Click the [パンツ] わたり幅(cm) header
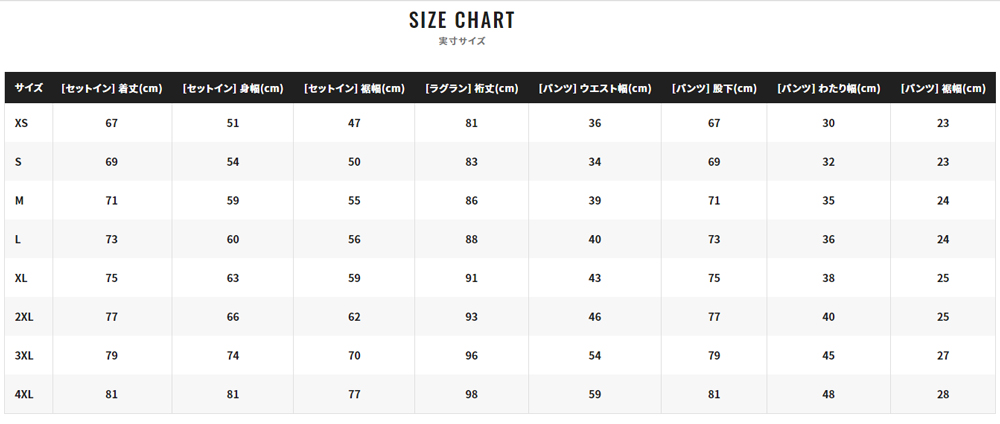Screen dimensions: 1000x424 (828, 88)
